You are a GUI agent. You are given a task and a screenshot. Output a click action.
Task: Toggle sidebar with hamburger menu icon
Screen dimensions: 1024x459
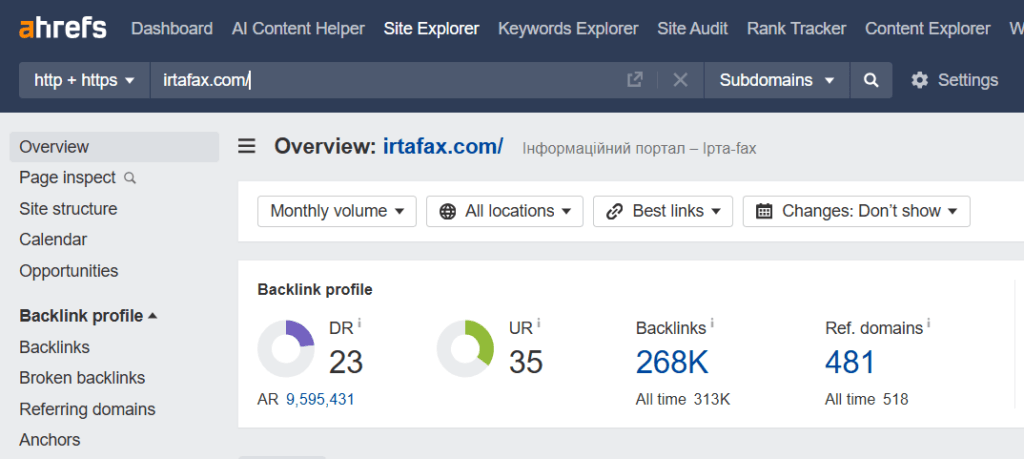246,146
